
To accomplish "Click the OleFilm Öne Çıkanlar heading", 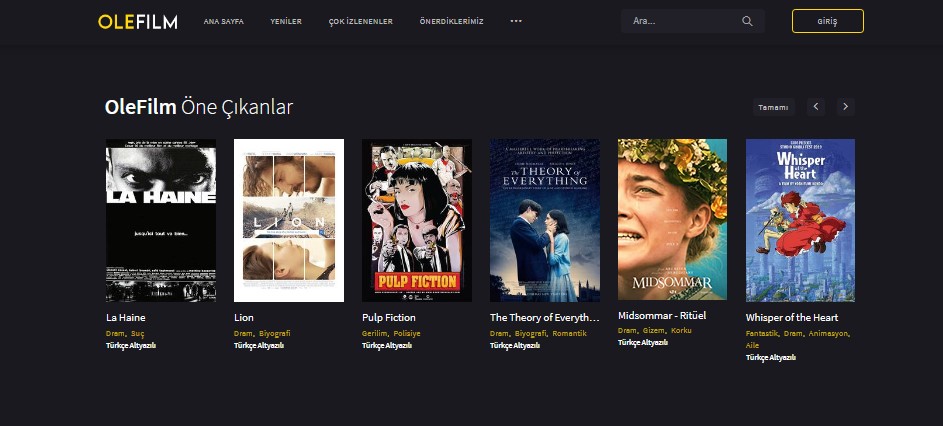I will [x=199, y=107].
